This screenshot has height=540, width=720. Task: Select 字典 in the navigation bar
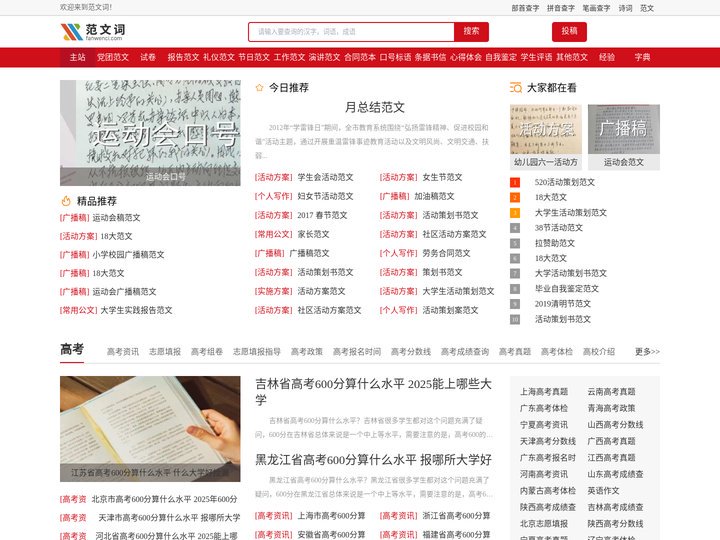tap(642, 57)
